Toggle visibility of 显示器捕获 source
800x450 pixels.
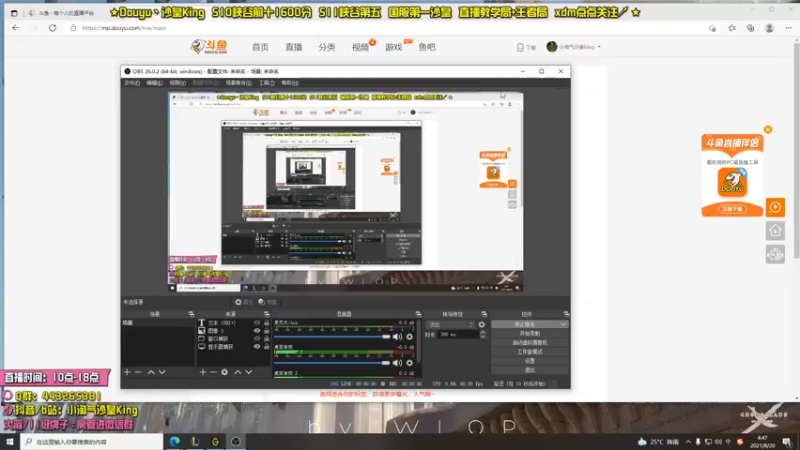point(257,346)
